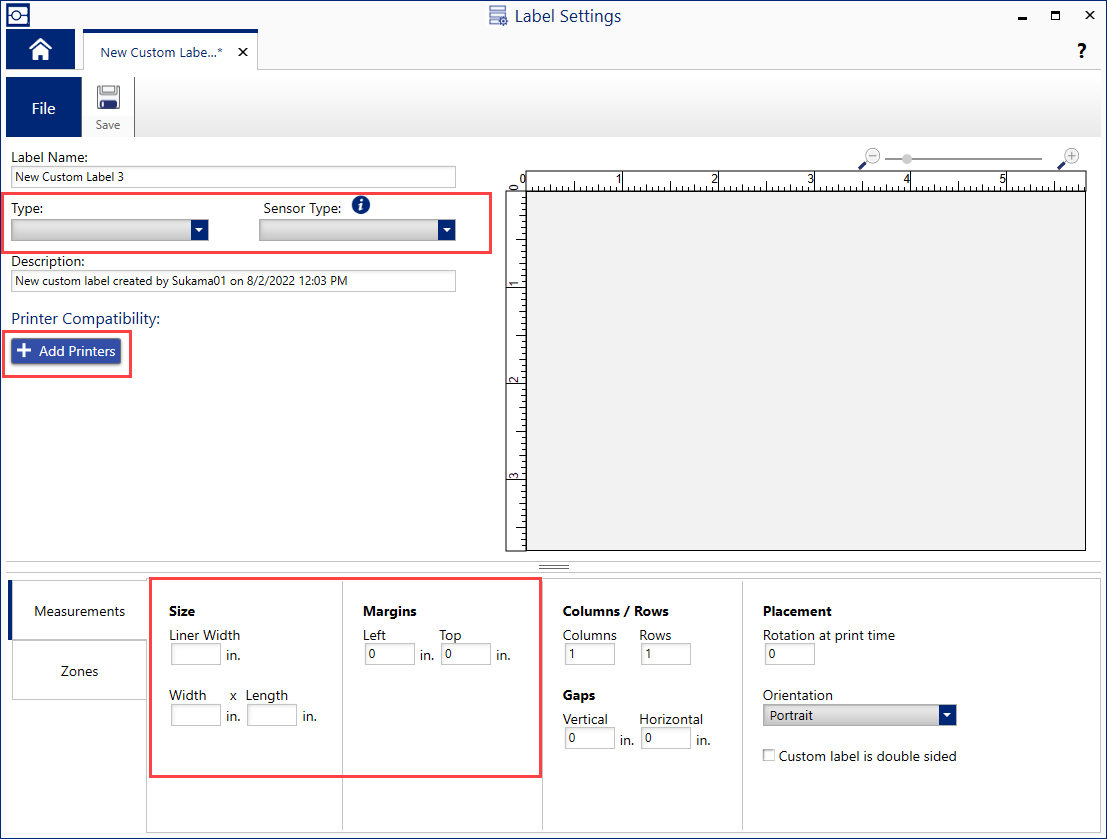Click the Home icon button
Image resolution: width=1107 pixels, height=839 pixels.
tap(40, 50)
